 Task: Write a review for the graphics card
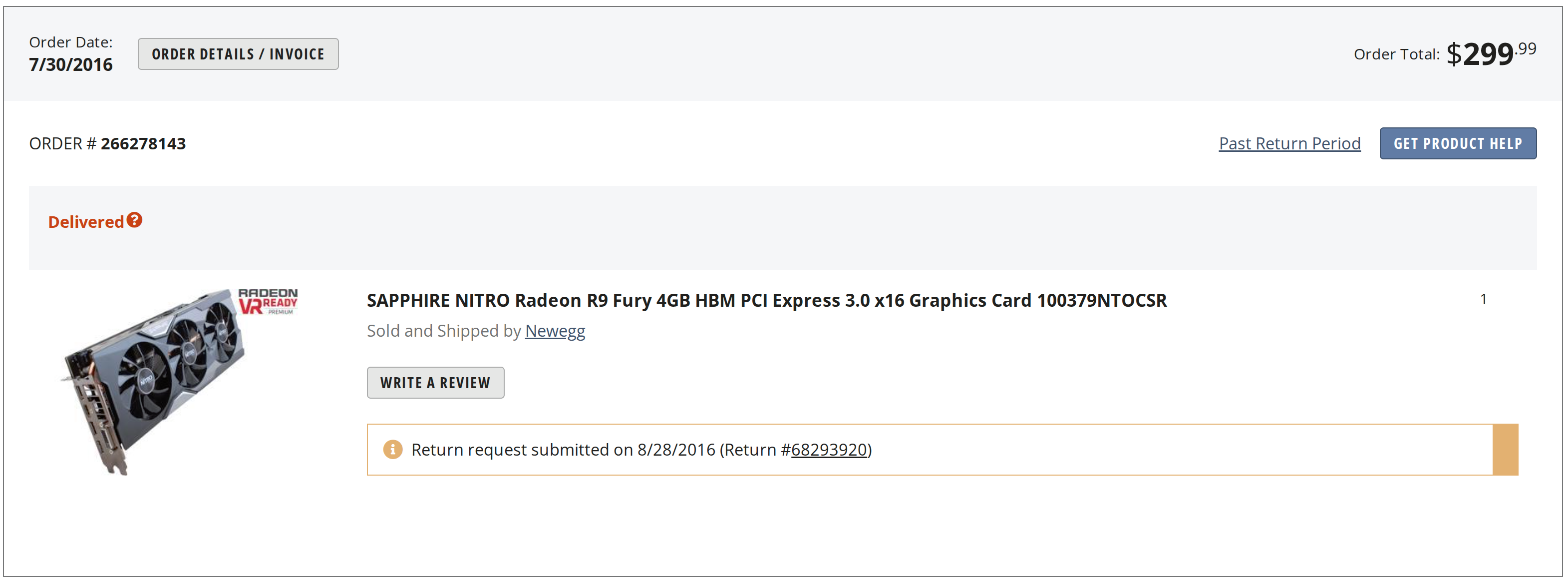435,383
